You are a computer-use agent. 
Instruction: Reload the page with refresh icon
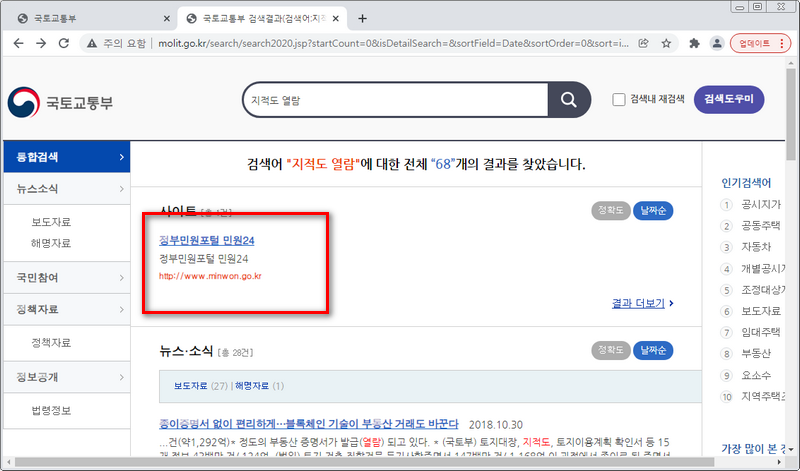click(64, 43)
